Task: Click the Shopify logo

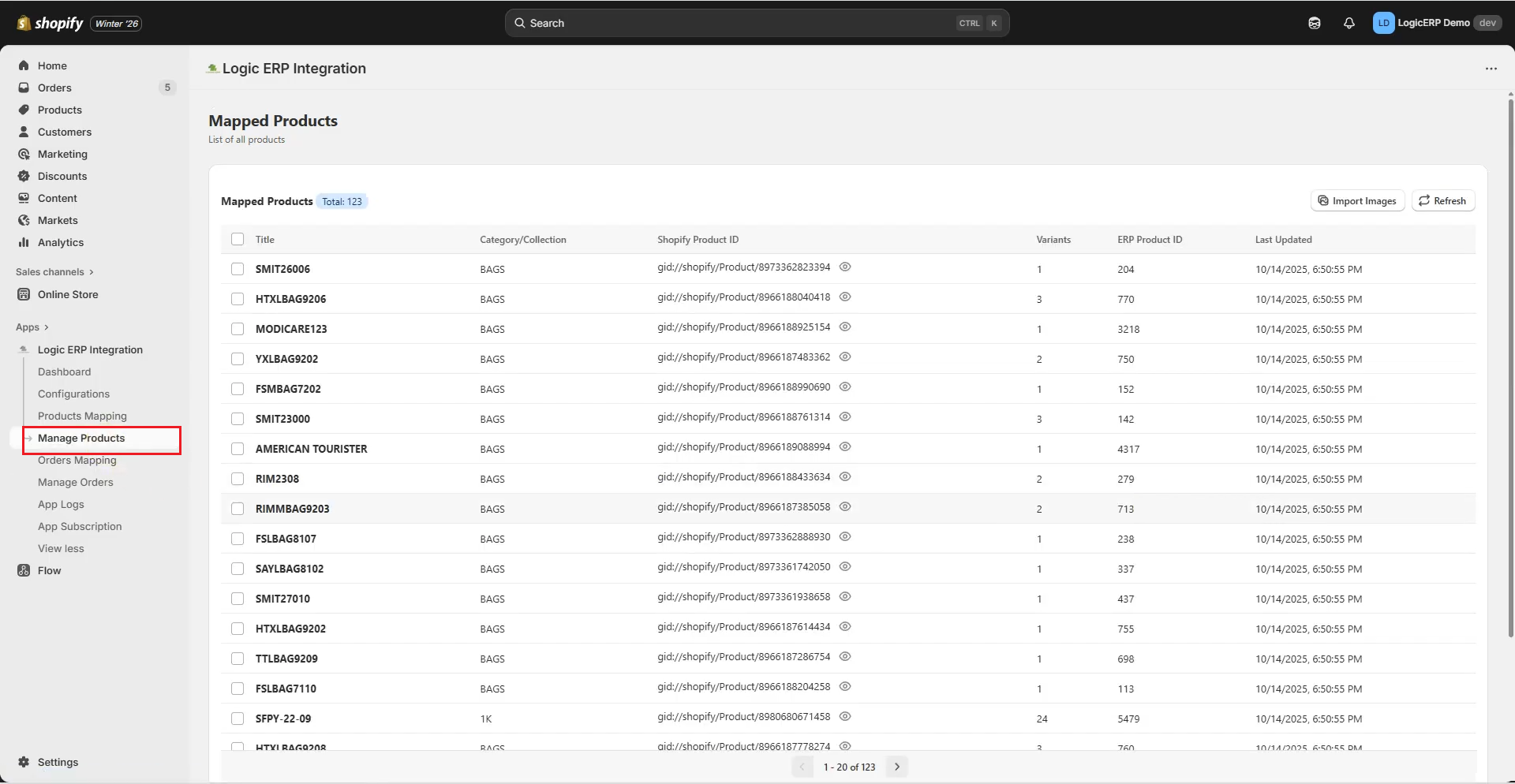Action: pyautogui.click(x=50, y=23)
